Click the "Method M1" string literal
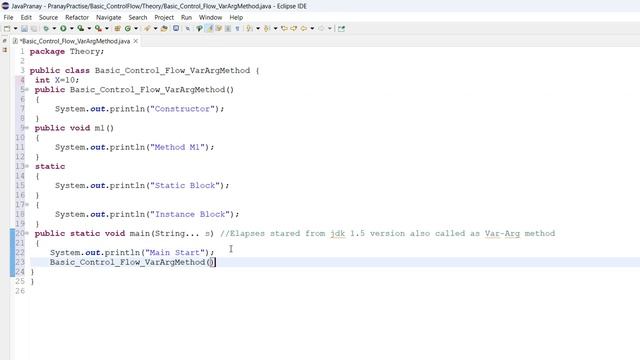Screen dimensions: 640x360 point(177,147)
